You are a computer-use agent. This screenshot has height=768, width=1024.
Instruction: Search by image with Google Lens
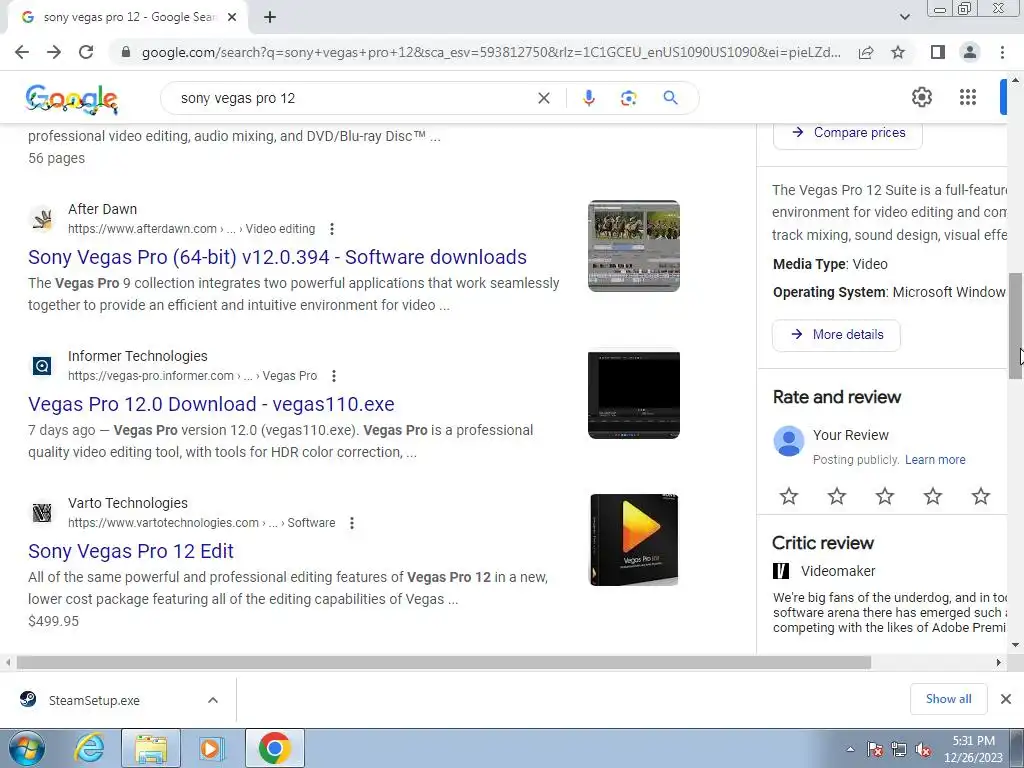[x=628, y=98]
